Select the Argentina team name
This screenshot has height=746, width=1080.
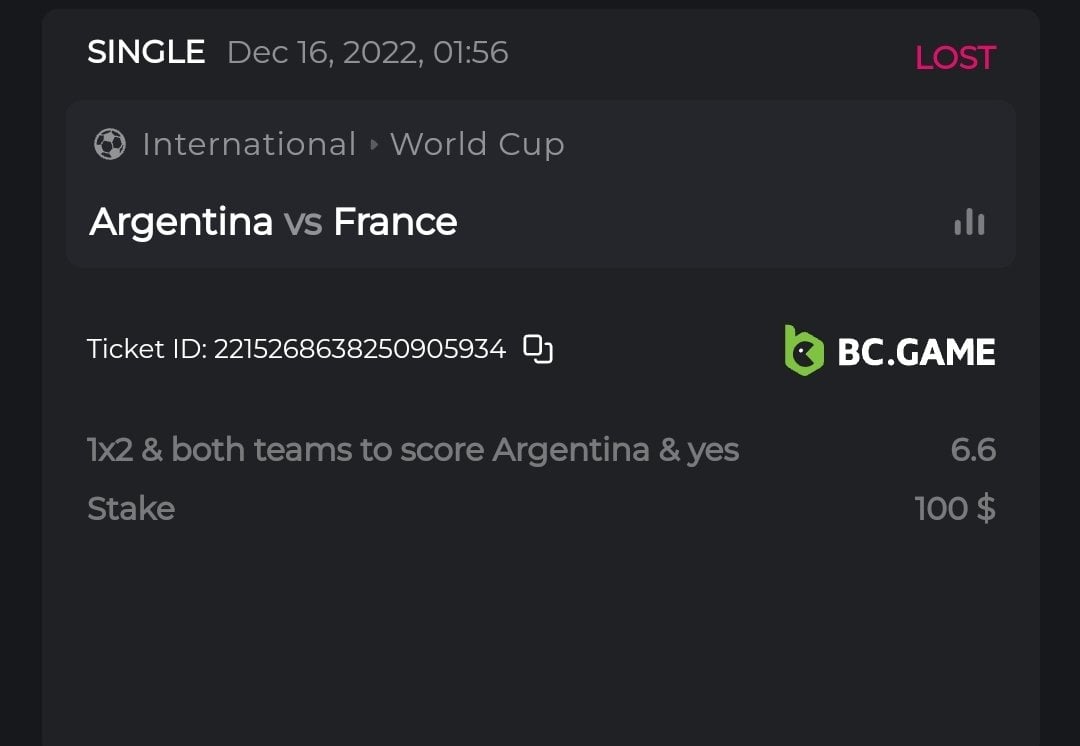tap(181, 222)
